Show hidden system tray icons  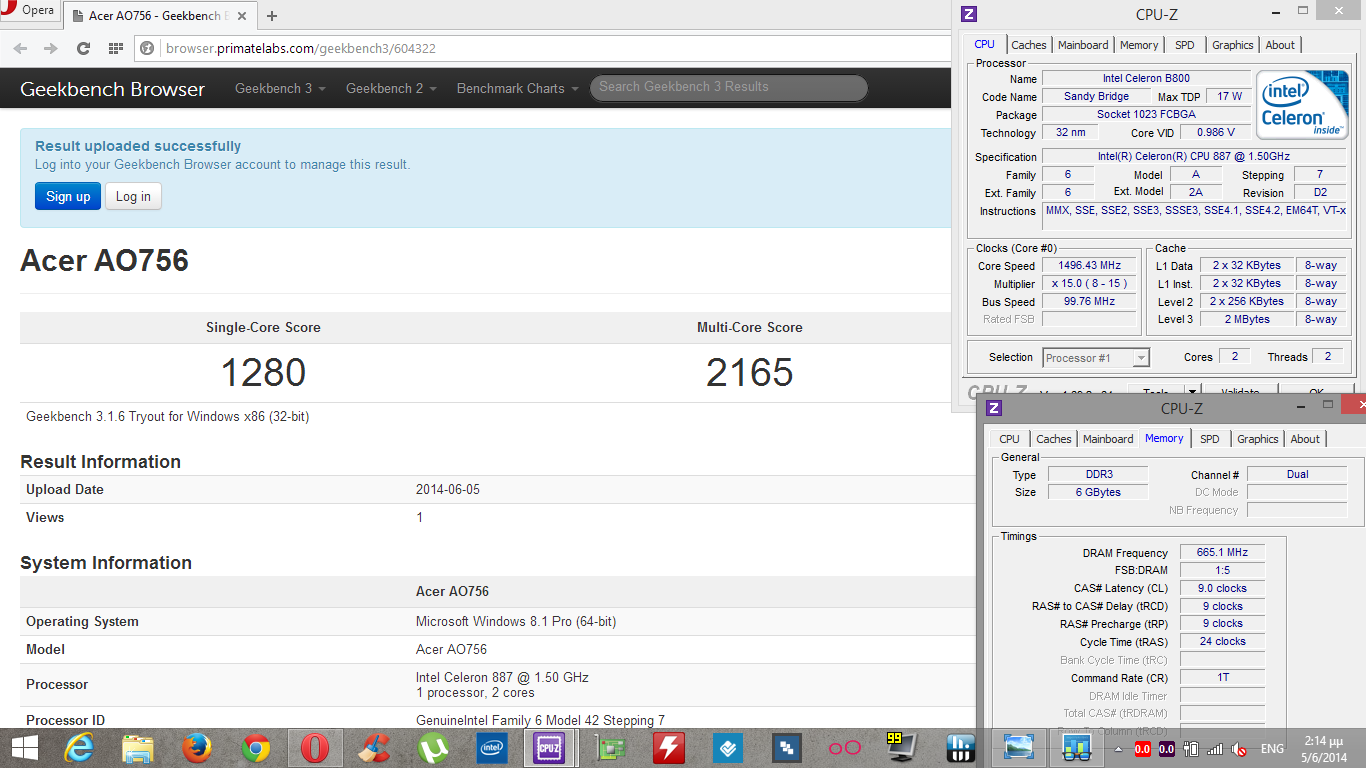pos(1118,748)
